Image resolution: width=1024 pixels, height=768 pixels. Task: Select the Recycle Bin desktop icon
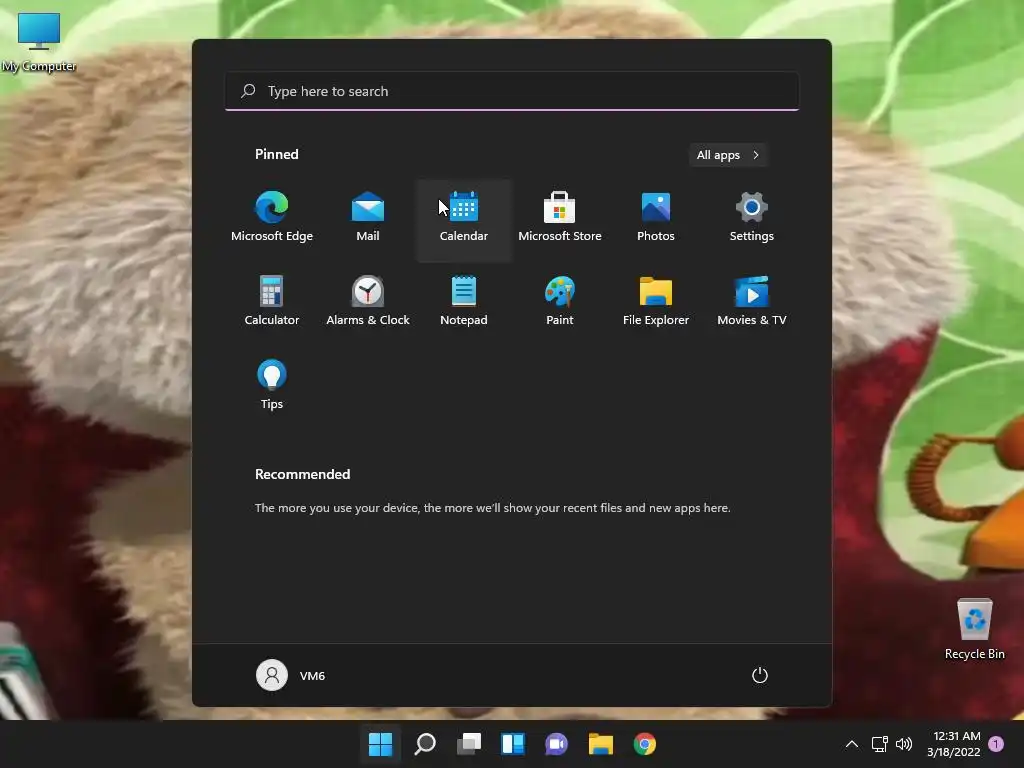(974, 629)
